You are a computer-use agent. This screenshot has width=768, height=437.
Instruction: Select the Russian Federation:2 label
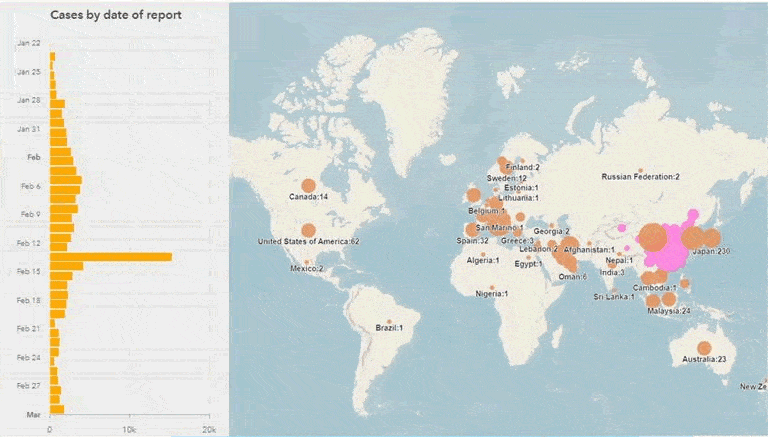point(640,177)
